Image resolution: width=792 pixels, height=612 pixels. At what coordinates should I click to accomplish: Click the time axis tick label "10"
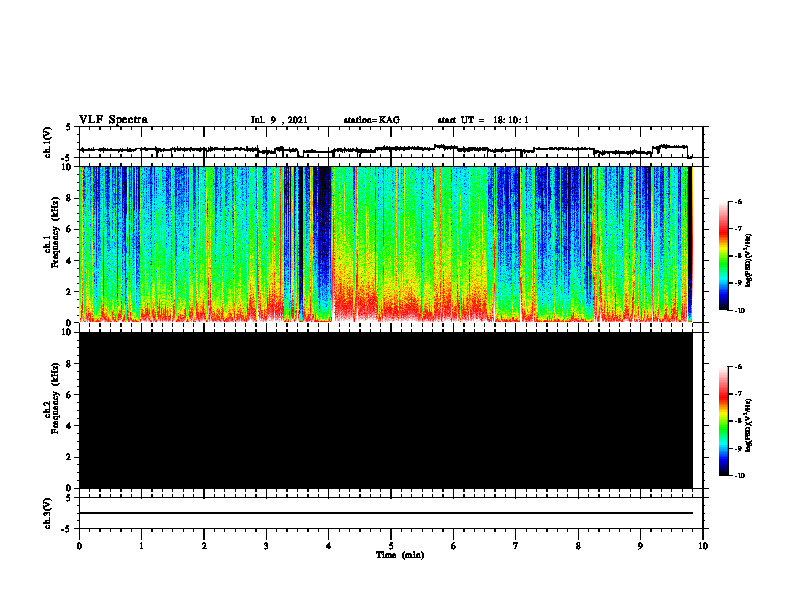pyautogui.click(x=703, y=546)
